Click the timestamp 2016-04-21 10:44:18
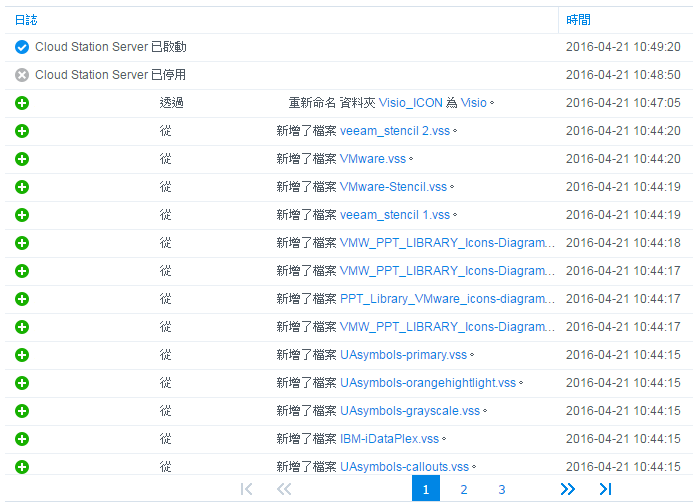 point(623,243)
